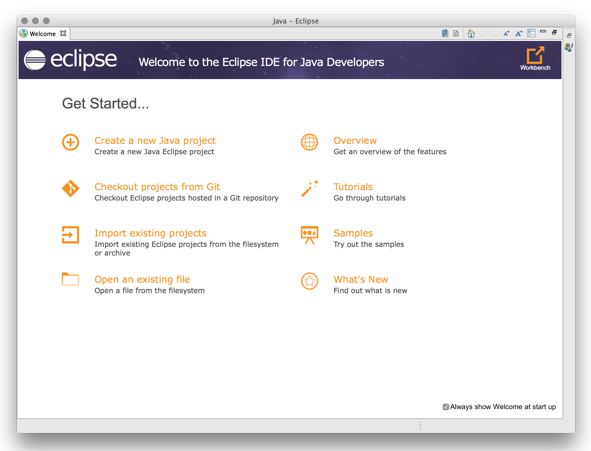Image resolution: width=591 pixels, height=451 pixels.
Task: Select the Welcome tab
Action: [x=43, y=34]
